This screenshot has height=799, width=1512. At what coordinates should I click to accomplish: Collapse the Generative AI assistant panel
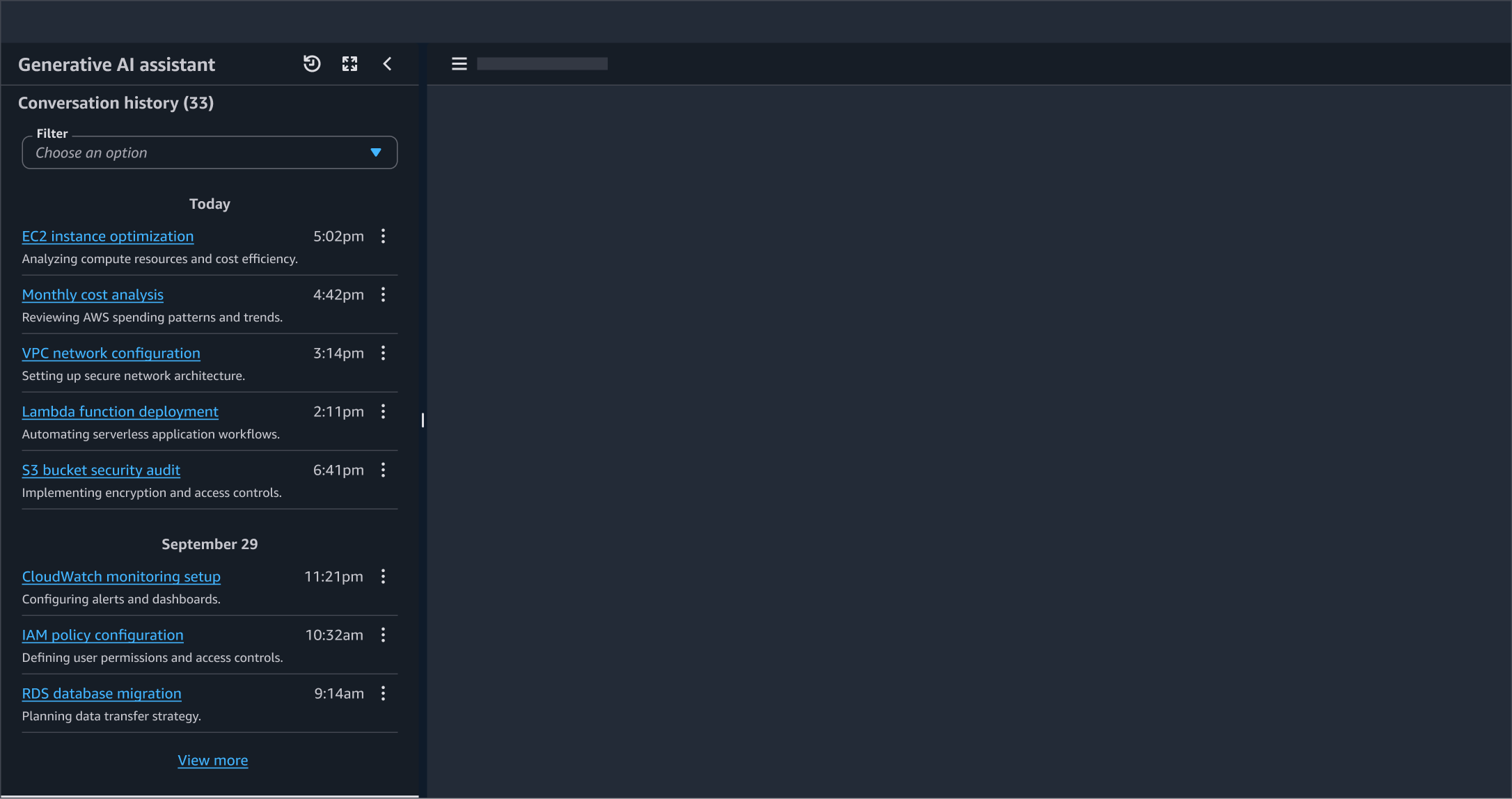pos(388,64)
